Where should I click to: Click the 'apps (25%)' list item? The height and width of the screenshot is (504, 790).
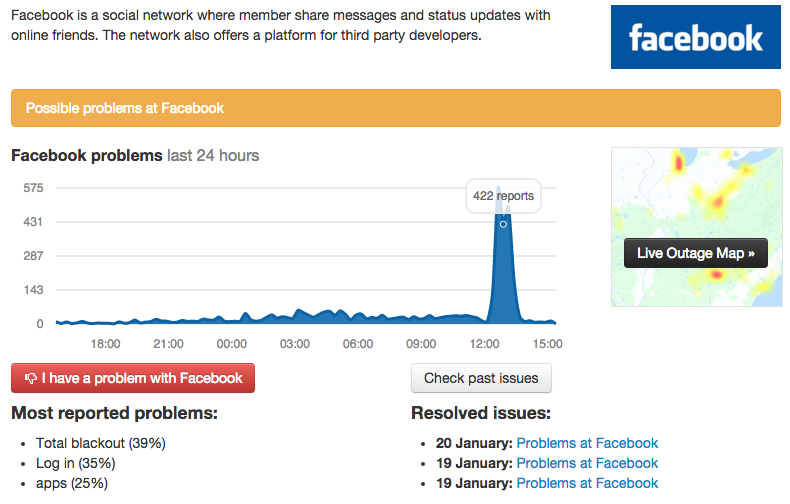[x=71, y=483]
